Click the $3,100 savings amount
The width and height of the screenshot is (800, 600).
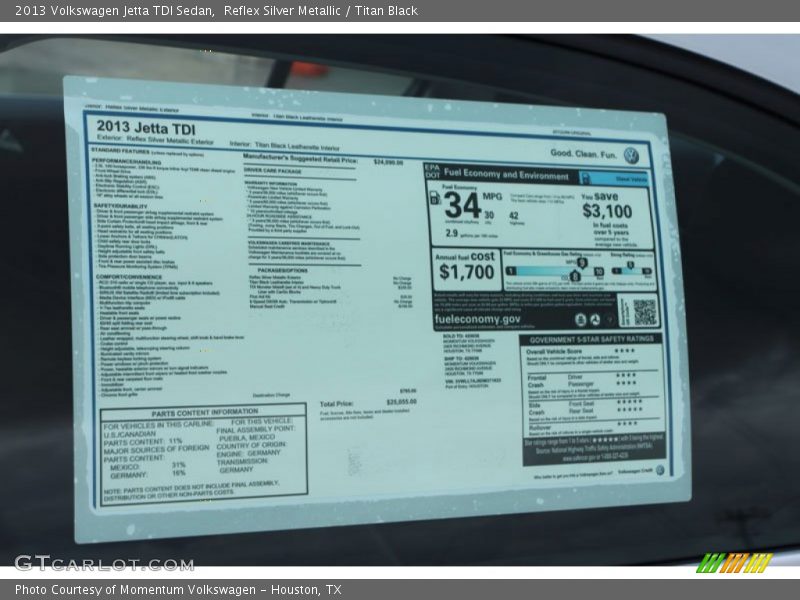click(607, 211)
